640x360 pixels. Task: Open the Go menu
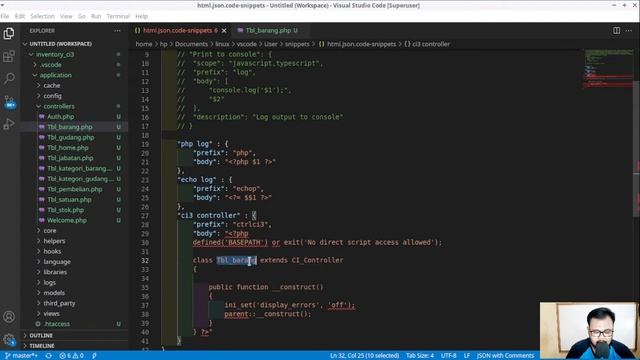(x=82, y=16)
